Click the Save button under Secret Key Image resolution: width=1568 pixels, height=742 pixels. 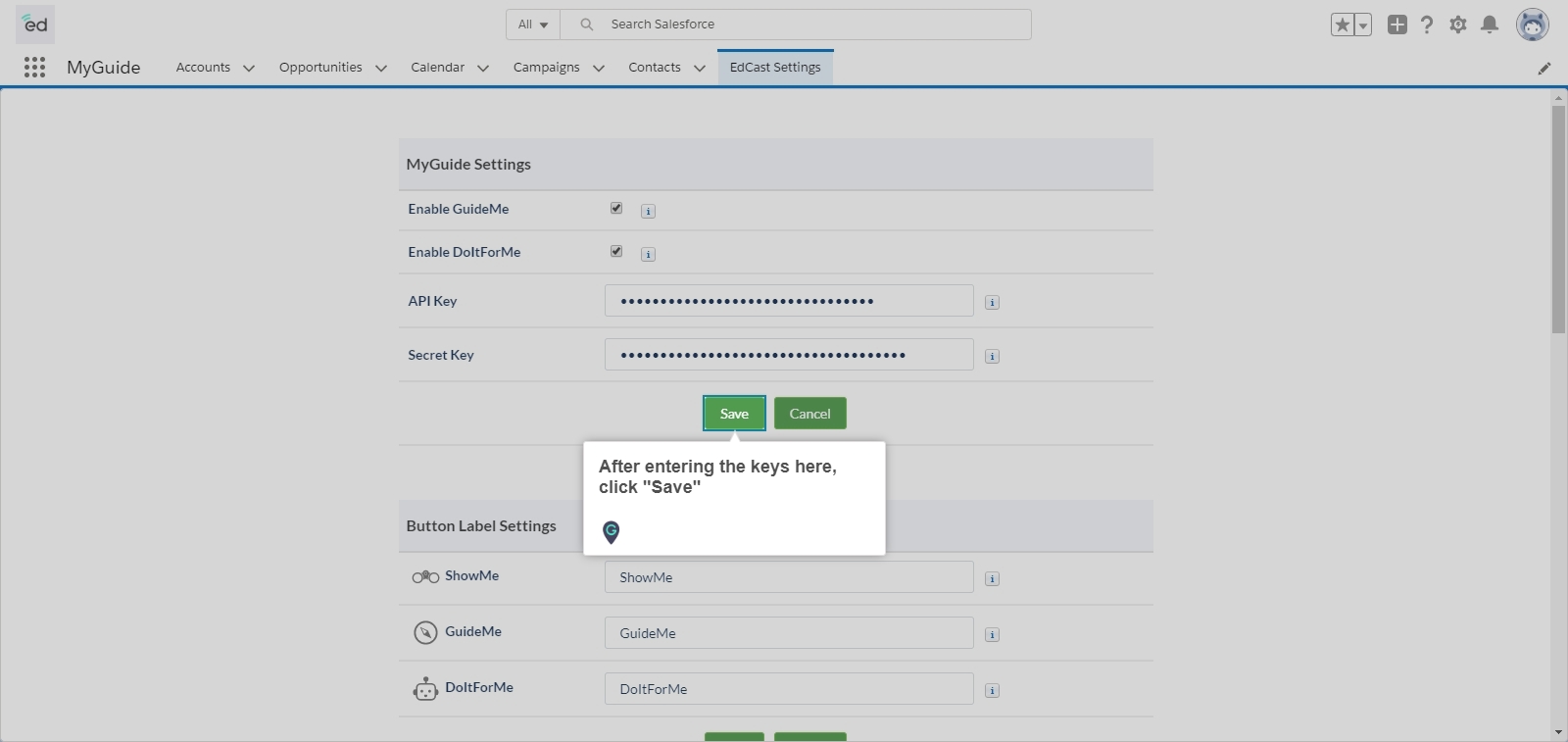click(734, 414)
